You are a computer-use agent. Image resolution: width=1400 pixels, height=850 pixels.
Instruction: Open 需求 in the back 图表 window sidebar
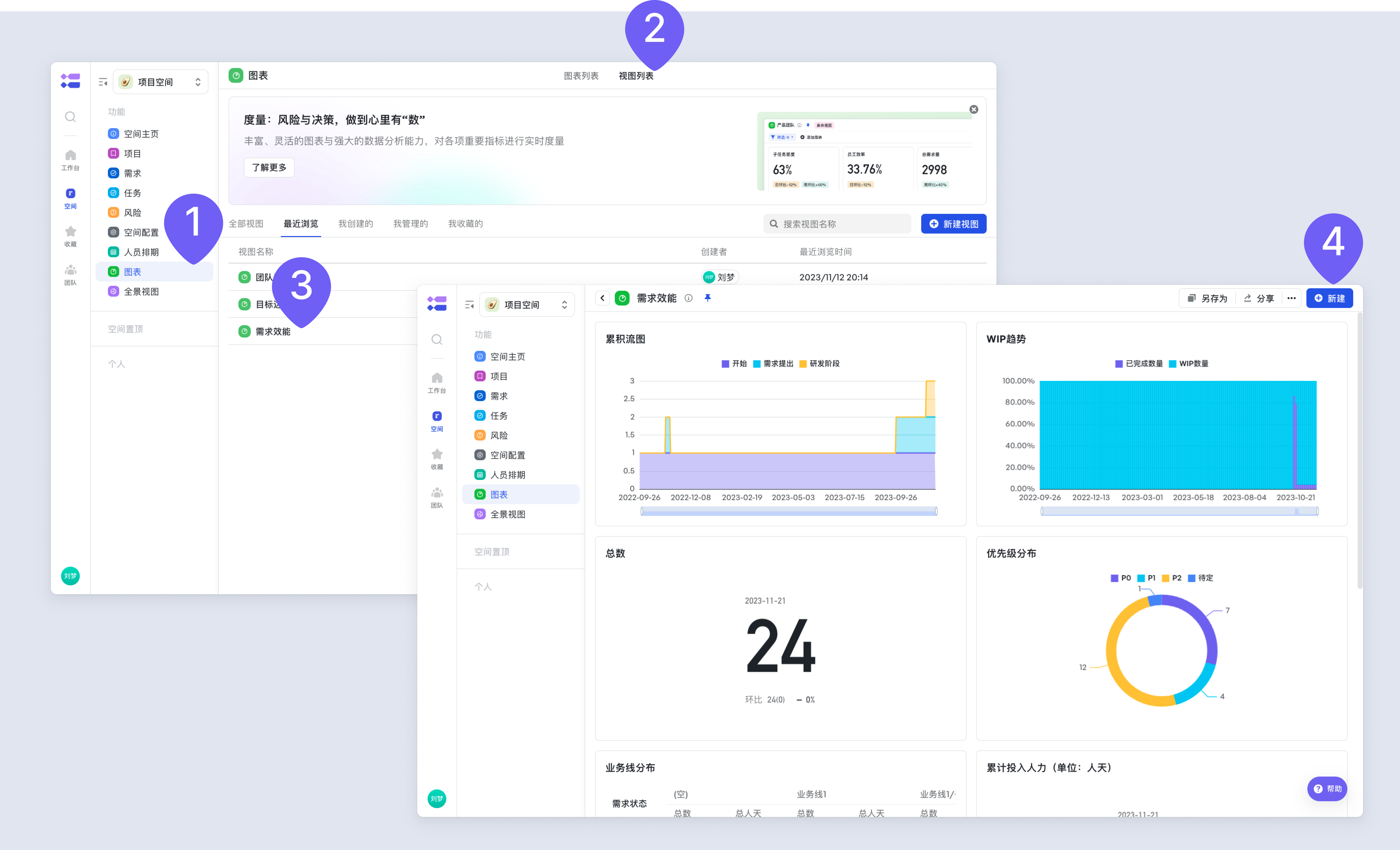tap(154, 173)
